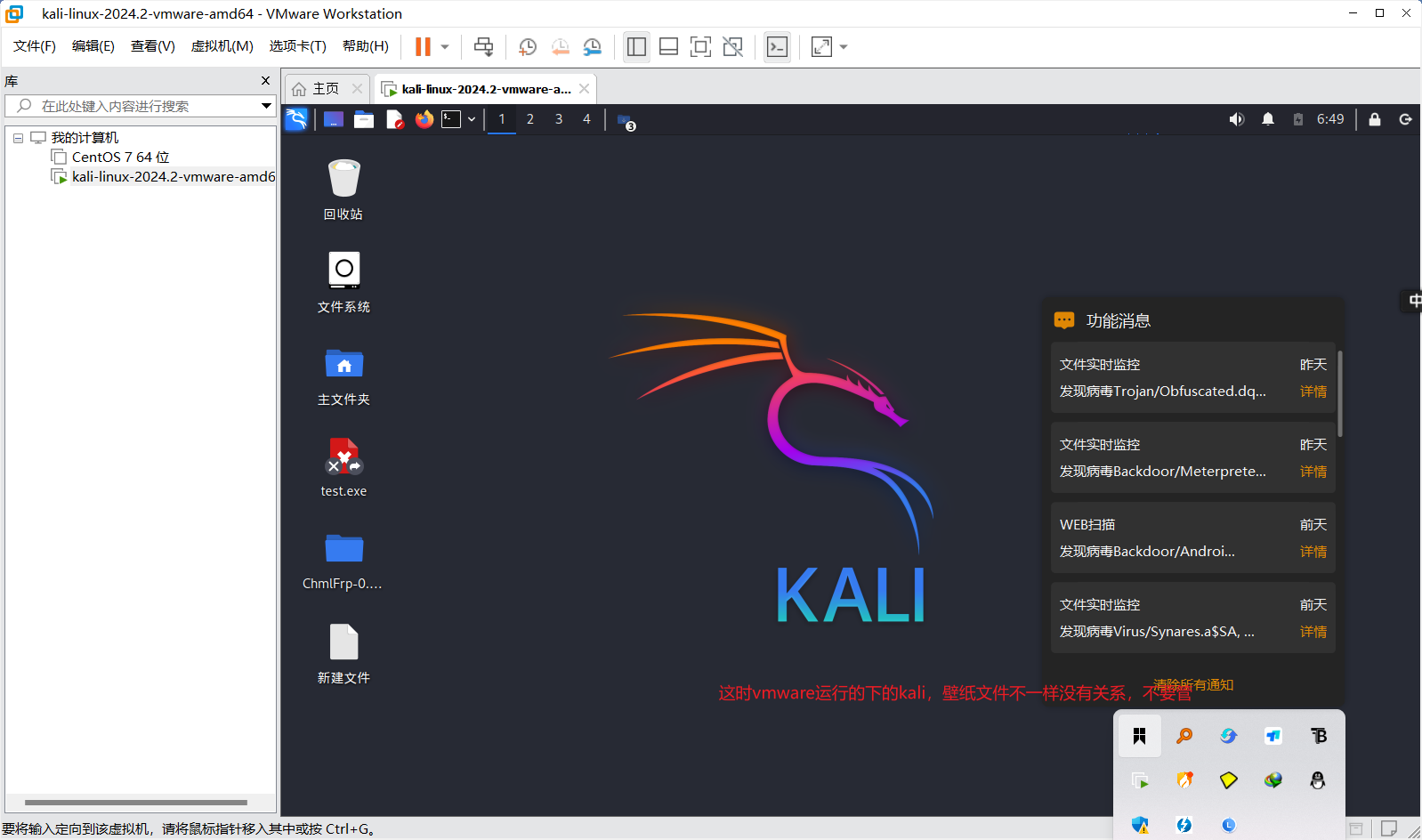Close the library panel with X

point(265,81)
